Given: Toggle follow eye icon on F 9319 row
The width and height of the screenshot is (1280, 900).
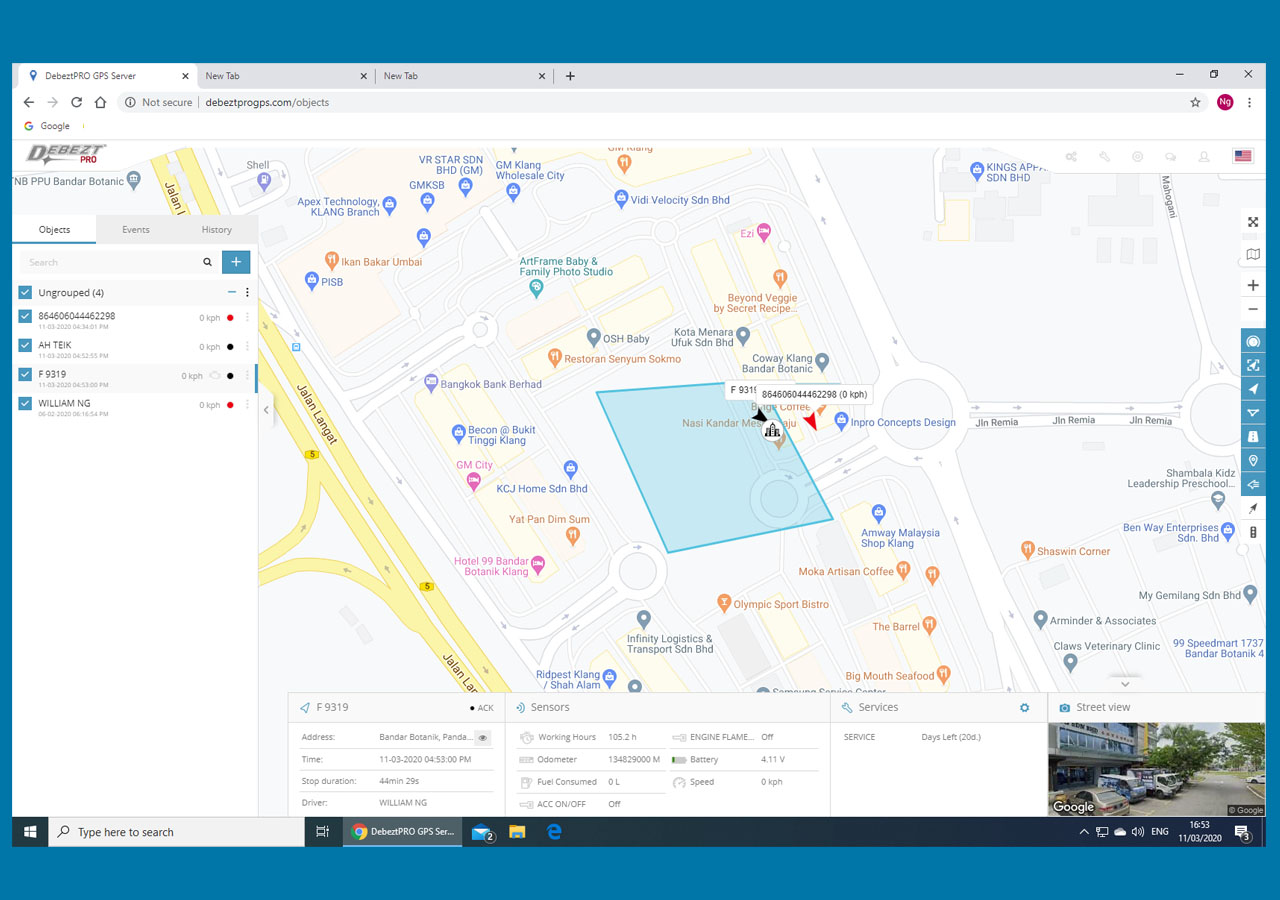Looking at the screenshot, I should pyautogui.click(x=214, y=376).
